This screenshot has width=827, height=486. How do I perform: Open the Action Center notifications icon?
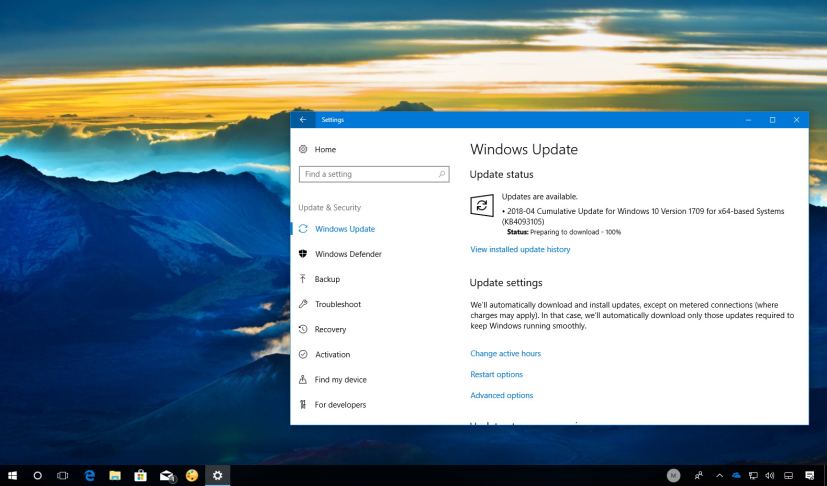coord(810,475)
